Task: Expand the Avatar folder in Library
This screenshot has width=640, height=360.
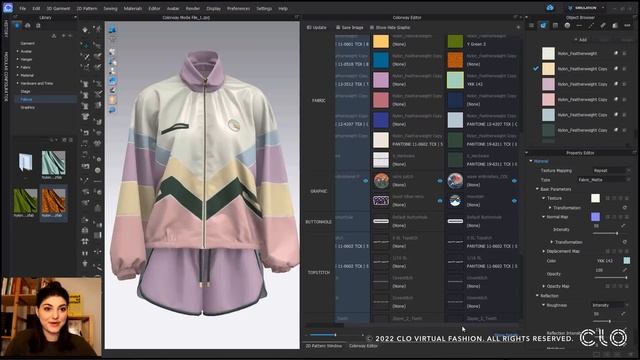Action: [x=18, y=51]
